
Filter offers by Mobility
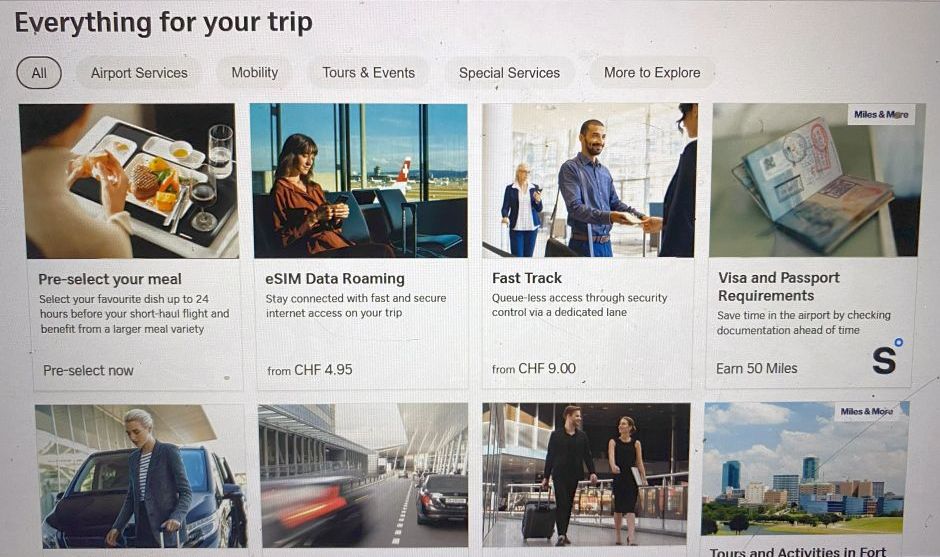255,73
